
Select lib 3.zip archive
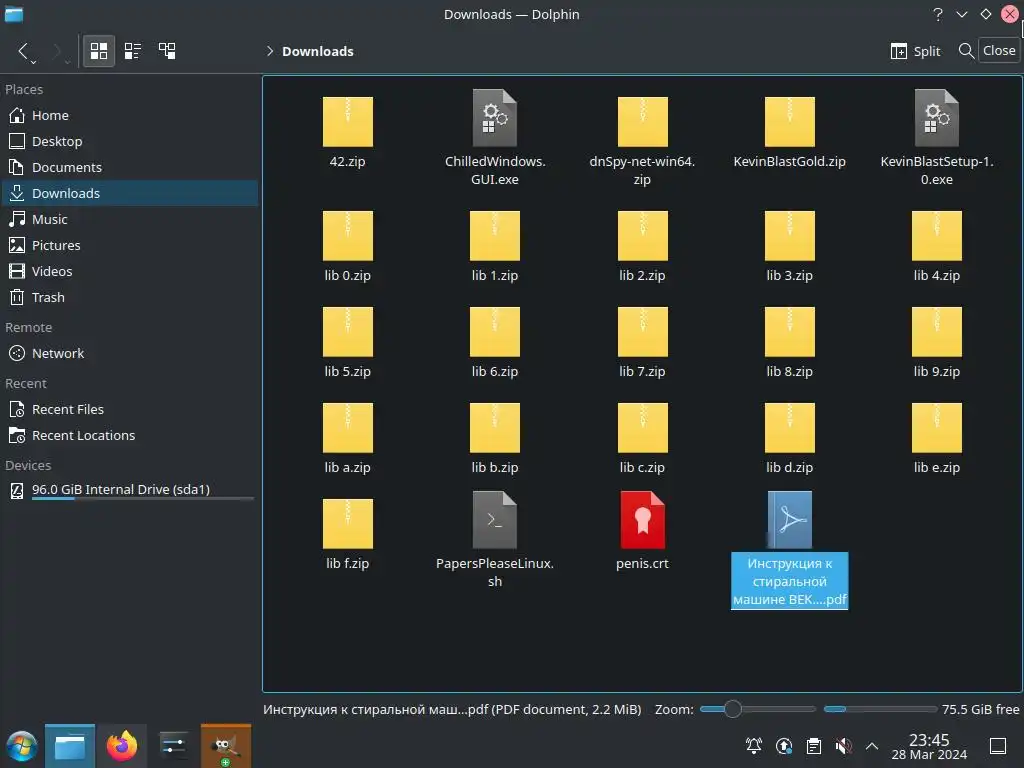click(x=790, y=236)
